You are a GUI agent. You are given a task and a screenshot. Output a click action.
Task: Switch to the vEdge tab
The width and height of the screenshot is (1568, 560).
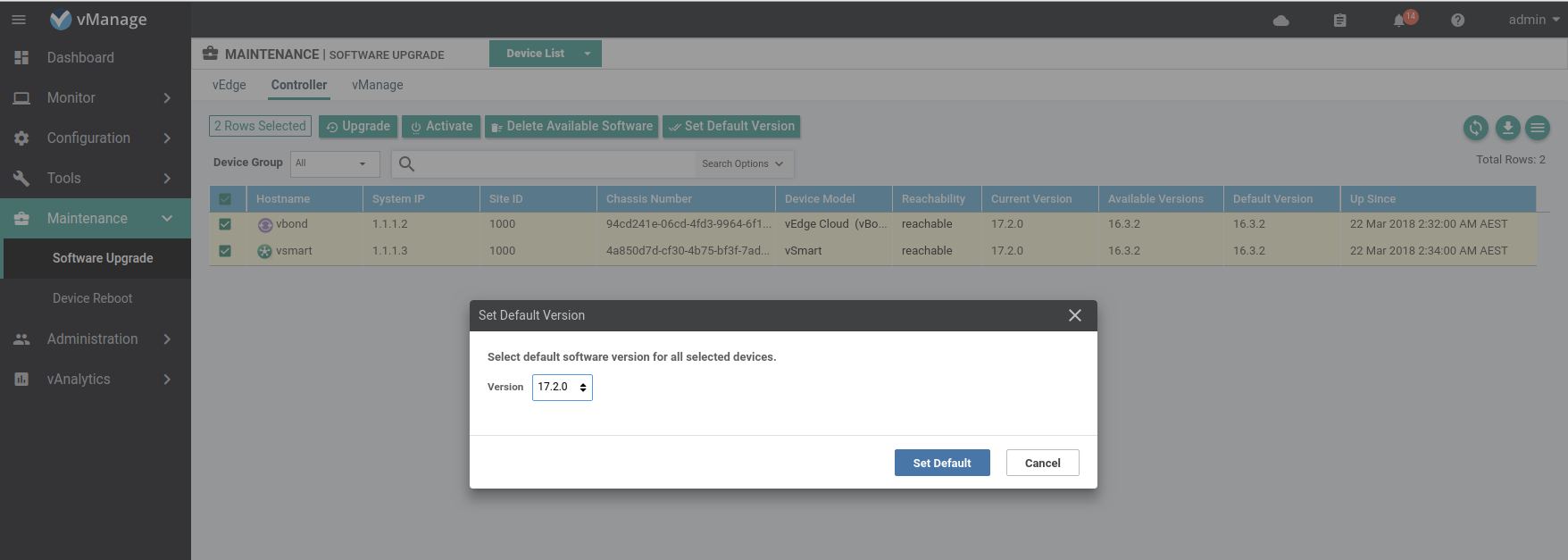click(229, 85)
